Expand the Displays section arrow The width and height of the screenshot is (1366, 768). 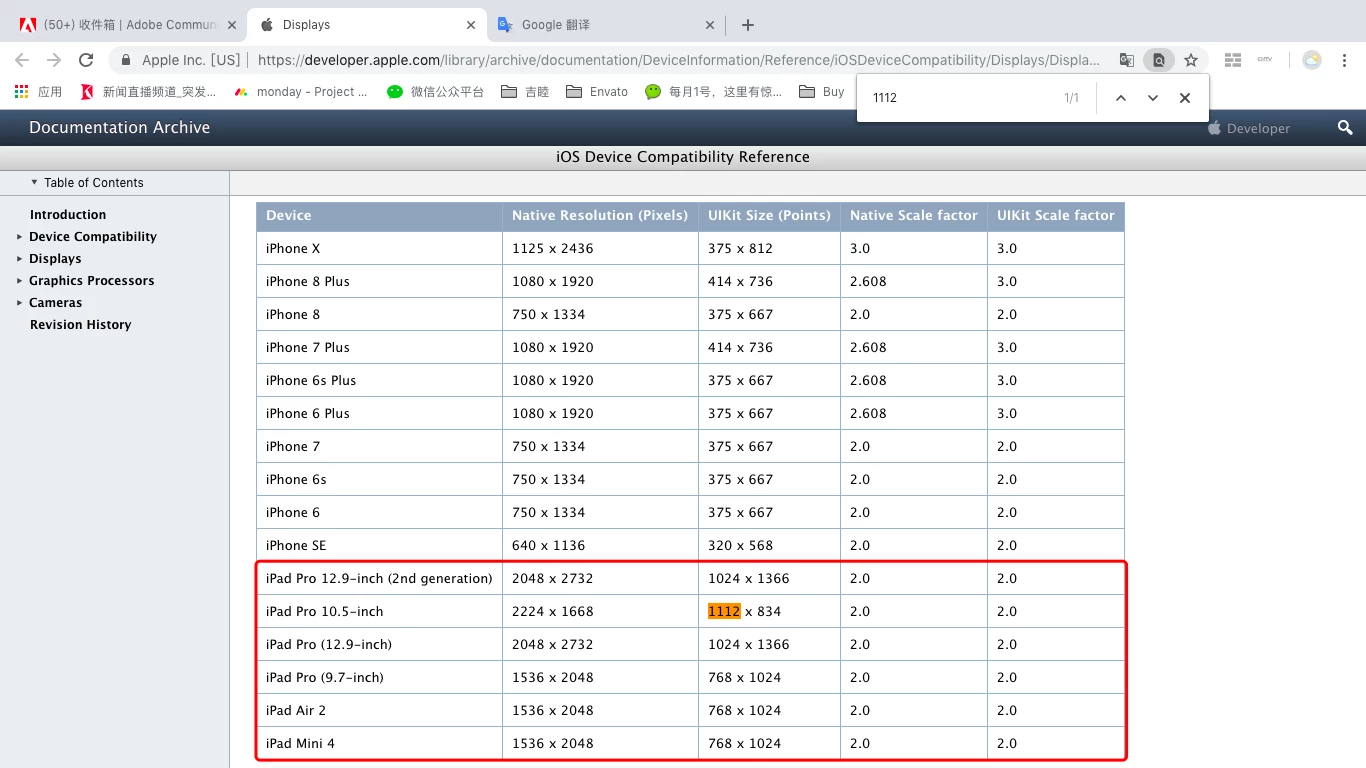pyautogui.click(x=19, y=259)
